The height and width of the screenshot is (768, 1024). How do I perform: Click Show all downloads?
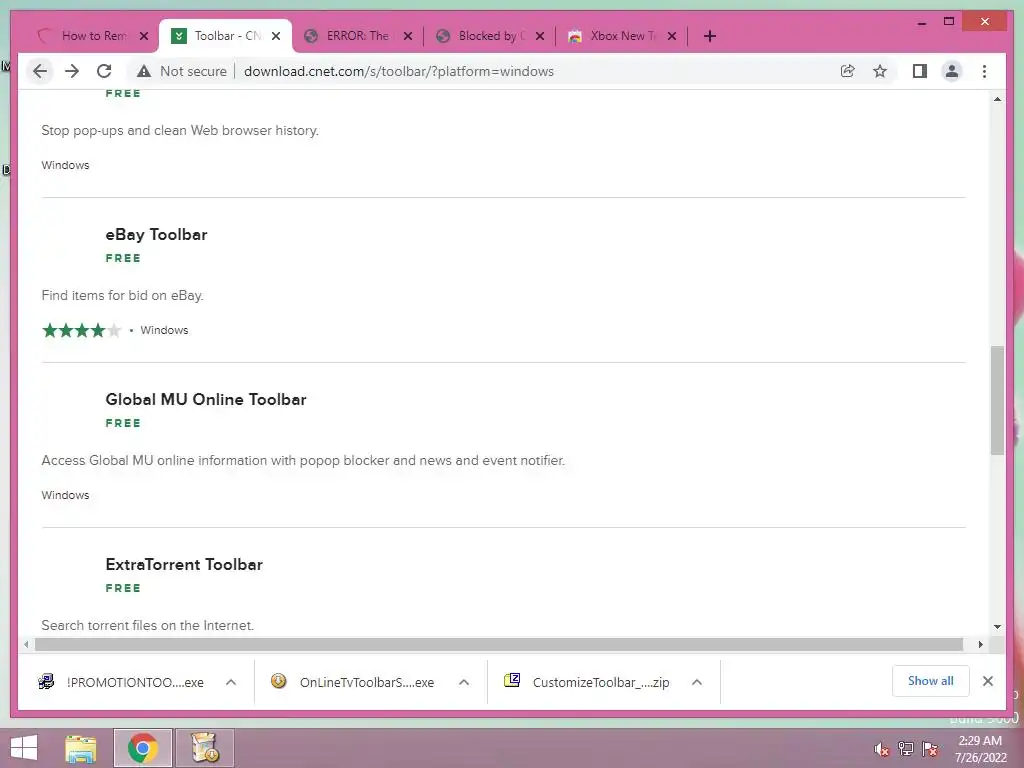[x=931, y=681]
